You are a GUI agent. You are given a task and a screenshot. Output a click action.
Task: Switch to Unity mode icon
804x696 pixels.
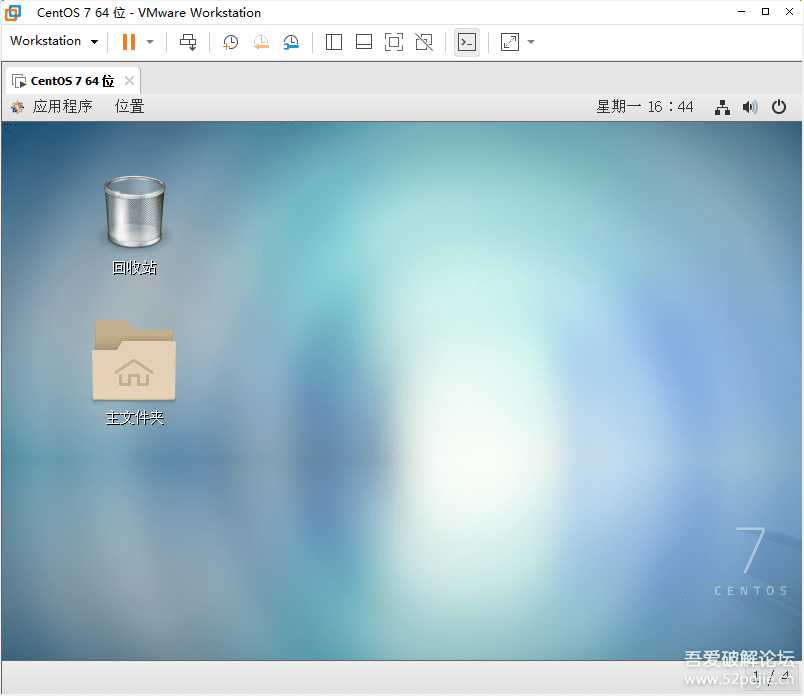(x=424, y=42)
